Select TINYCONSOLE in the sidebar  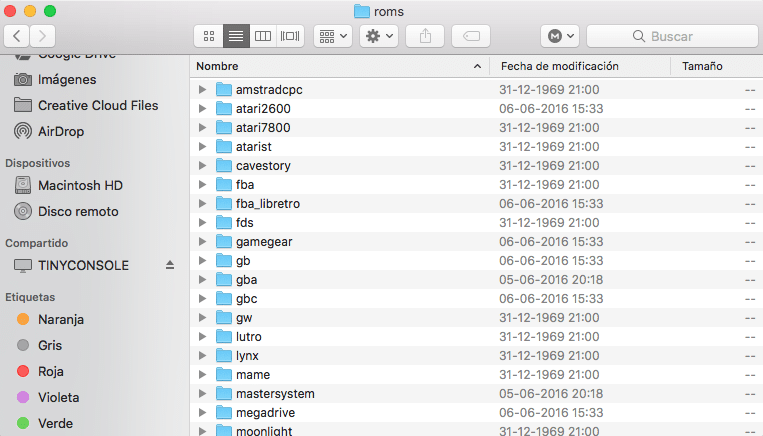coord(72,265)
